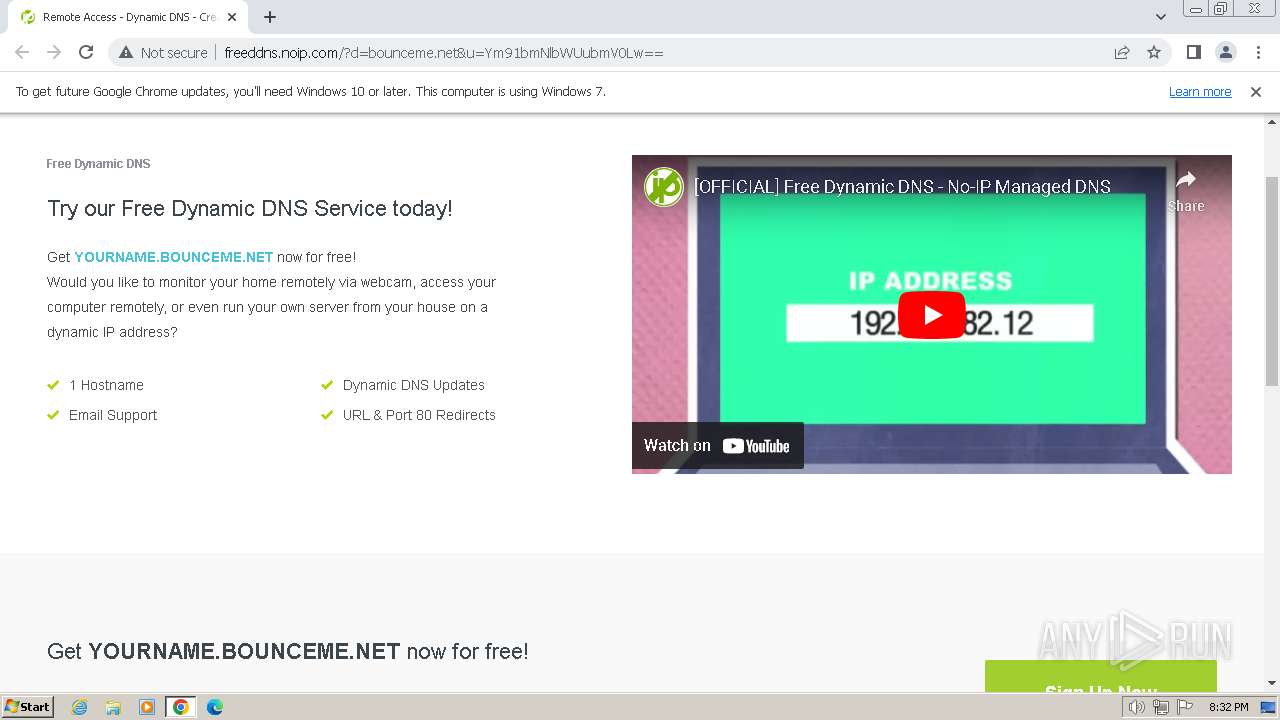Dismiss the Chrome update notification bar
The height and width of the screenshot is (720, 1280).
tap(1256, 91)
